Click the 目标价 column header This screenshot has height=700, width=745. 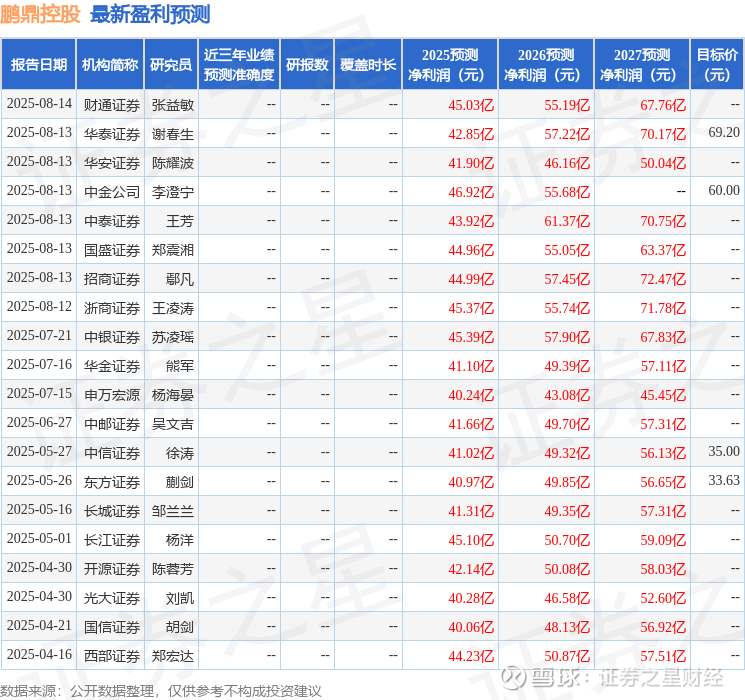[717, 65]
